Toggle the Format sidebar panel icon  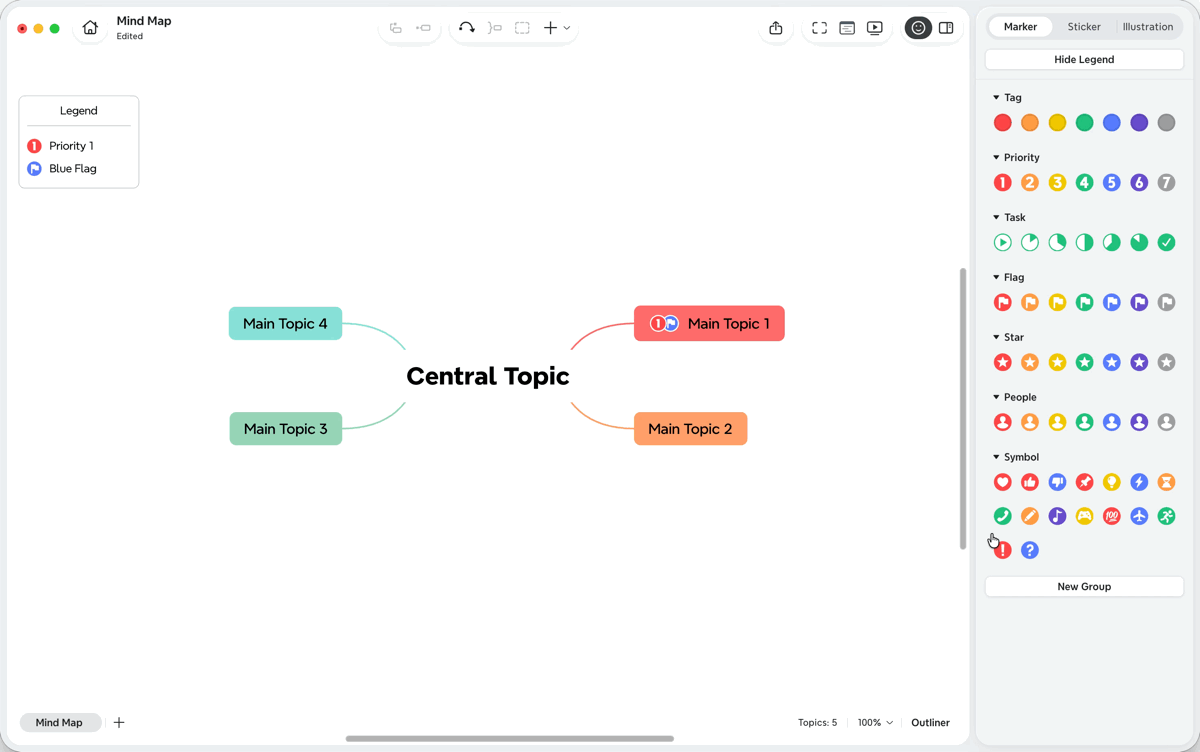pyautogui.click(x=946, y=28)
